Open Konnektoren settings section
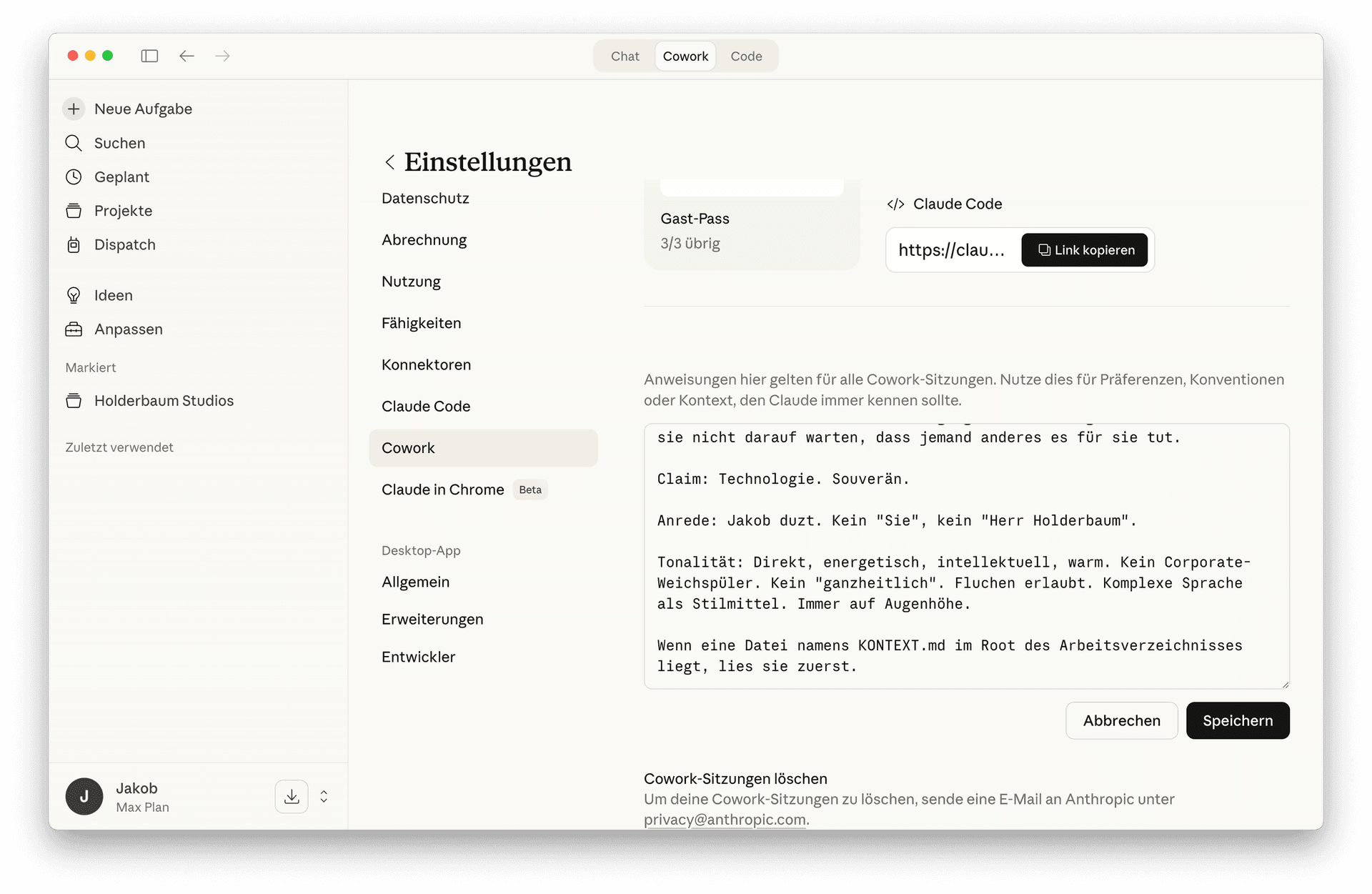 pyautogui.click(x=426, y=364)
